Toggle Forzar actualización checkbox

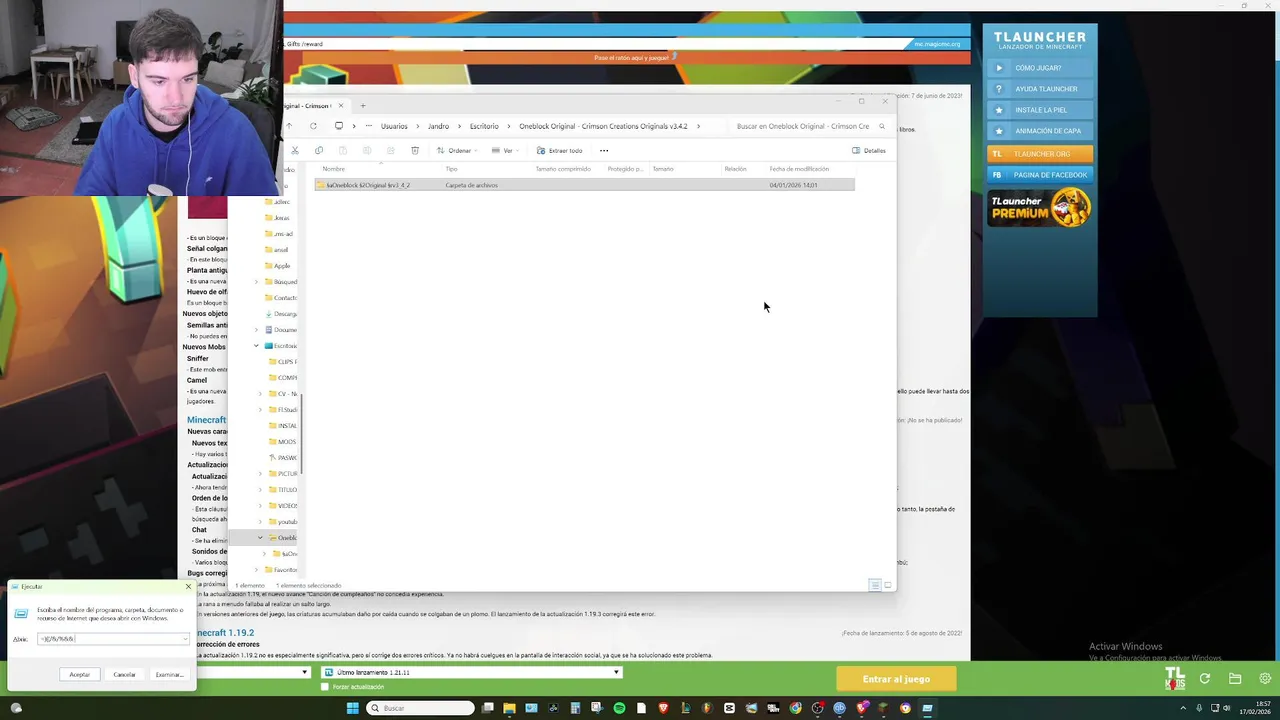(x=325, y=687)
